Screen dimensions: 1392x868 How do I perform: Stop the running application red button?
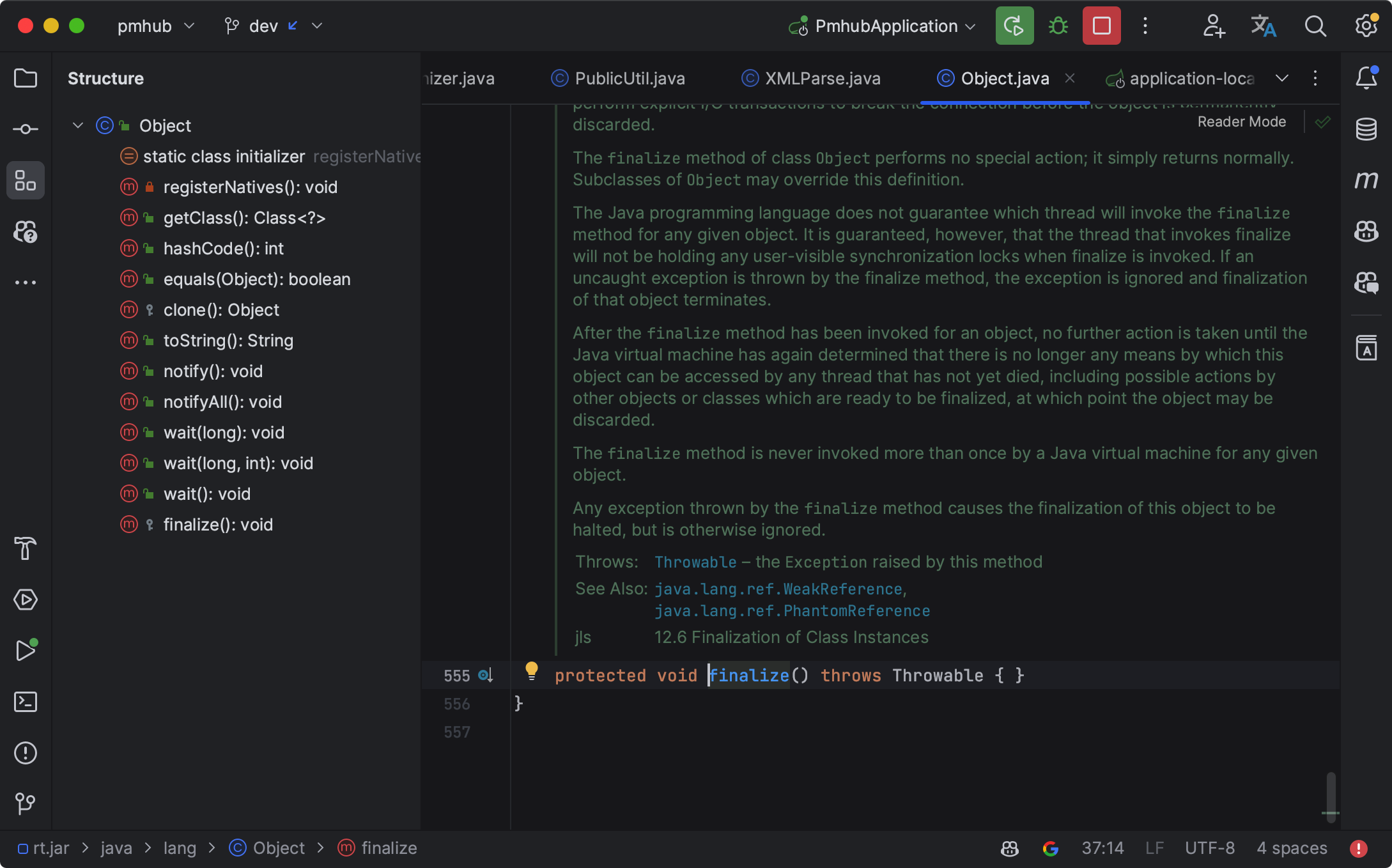pyautogui.click(x=1102, y=26)
